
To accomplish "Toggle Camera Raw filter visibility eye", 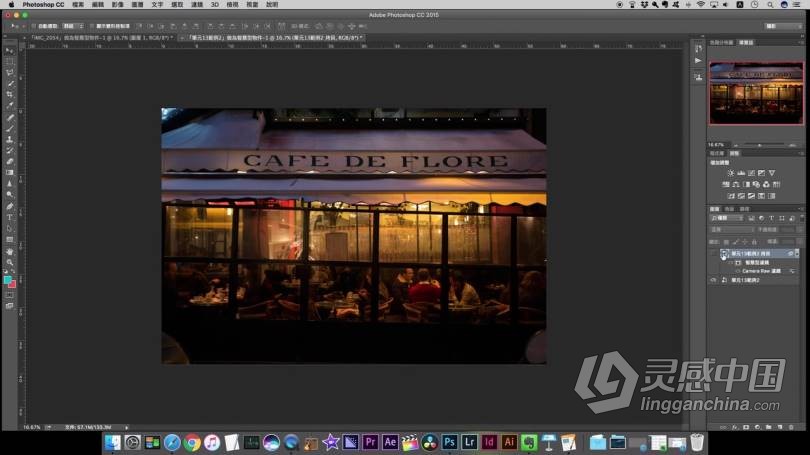I will click(738, 271).
